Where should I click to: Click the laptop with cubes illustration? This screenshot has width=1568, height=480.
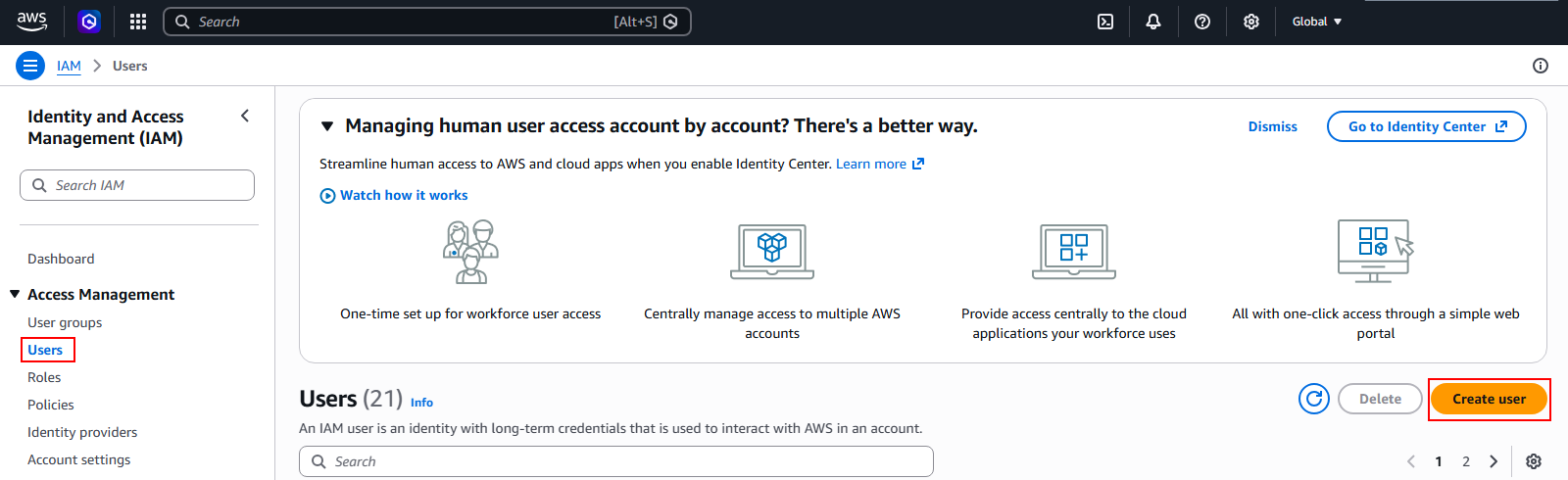[772, 252]
